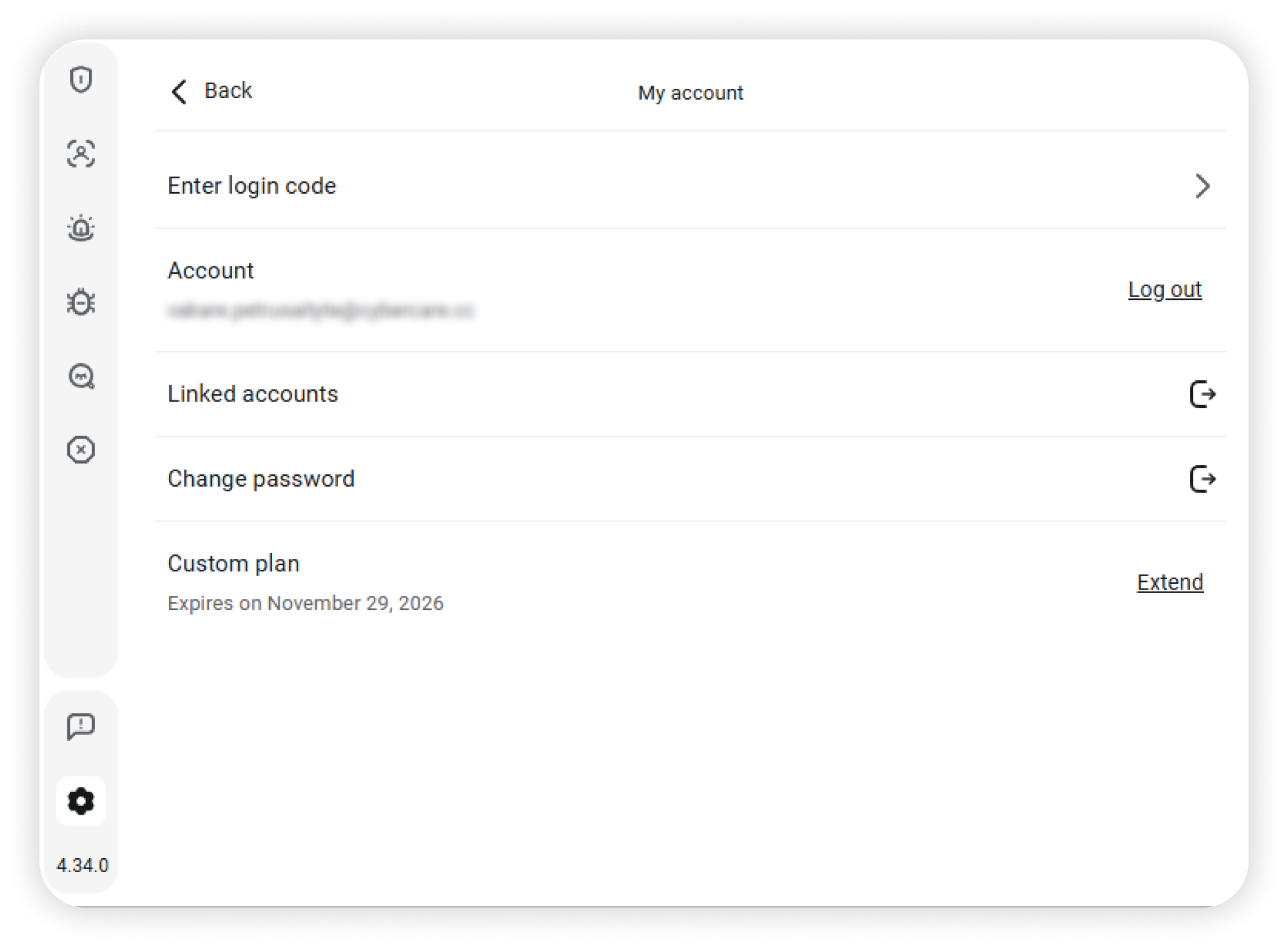1288x947 pixels.
Task: Expand the Enter login code chevron
Action: [1202, 186]
